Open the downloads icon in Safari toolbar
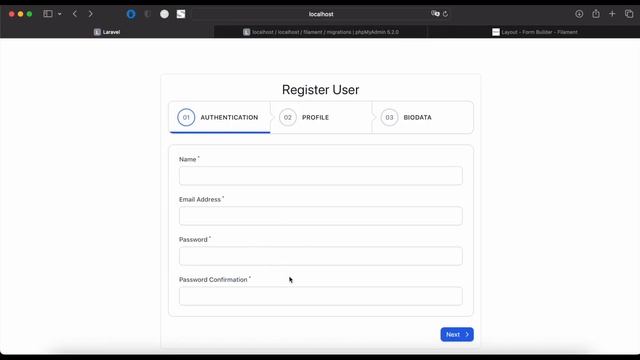The width and height of the screenshot is (640, 360). pos(579,14)
